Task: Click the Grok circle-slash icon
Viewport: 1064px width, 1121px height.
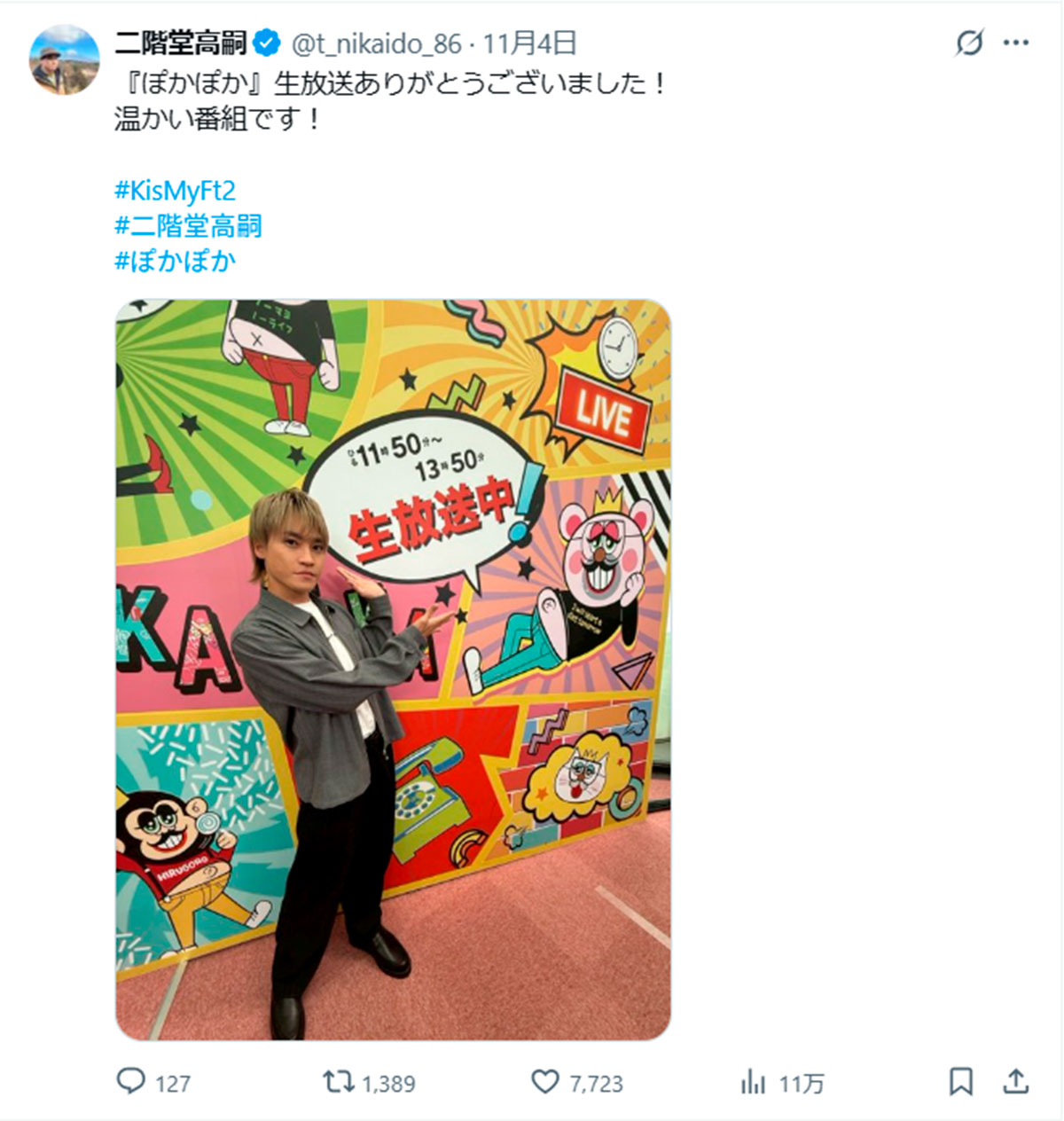Action: click(969, 43)
